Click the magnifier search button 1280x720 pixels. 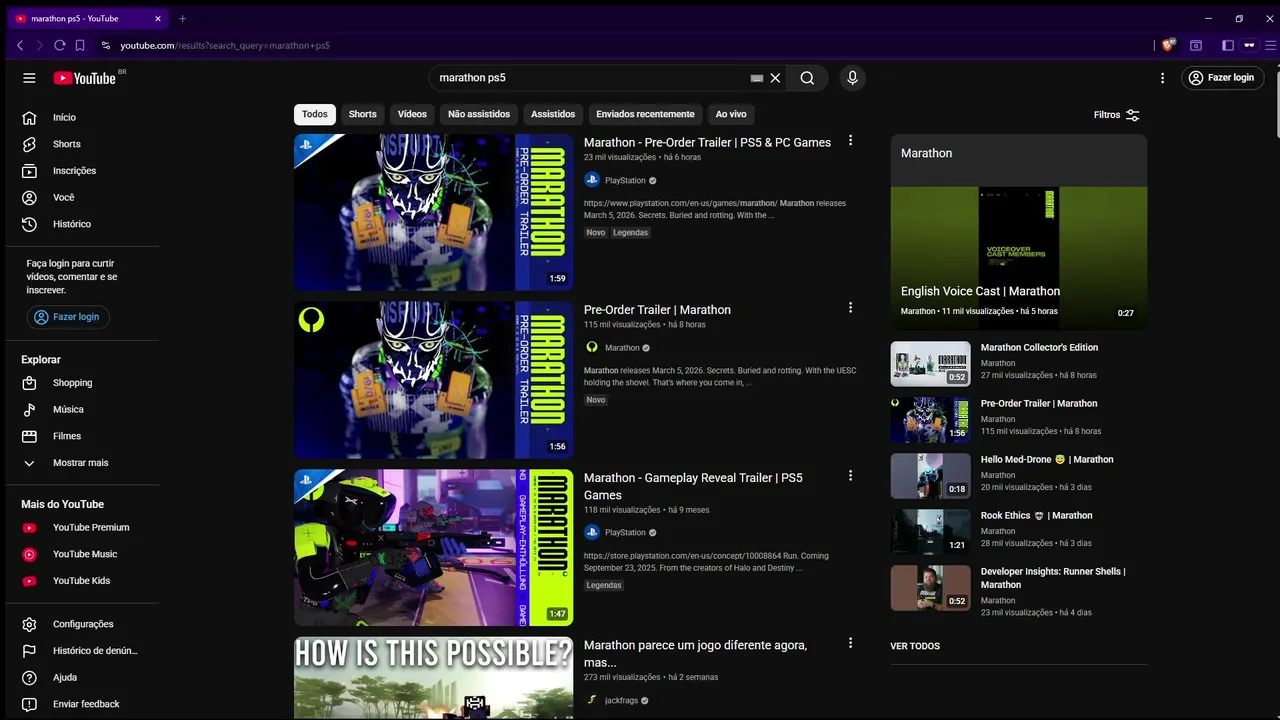pyautogui.click(x=807, y=78)
